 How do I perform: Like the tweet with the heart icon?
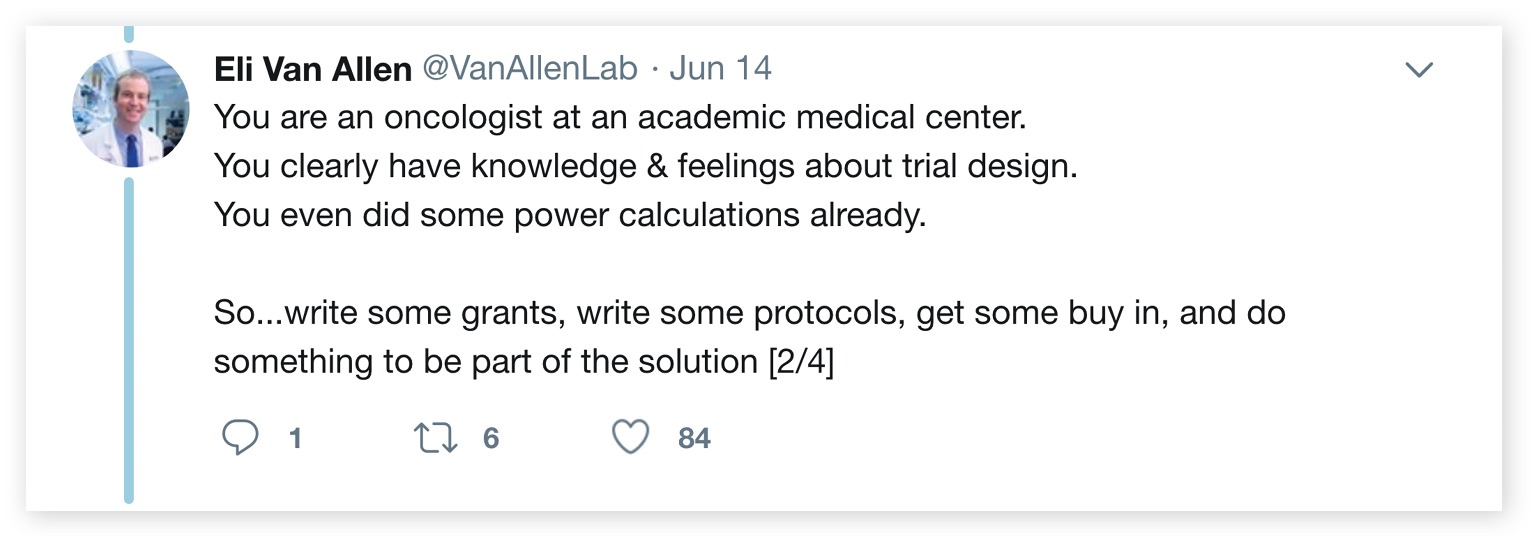[630, 438]
